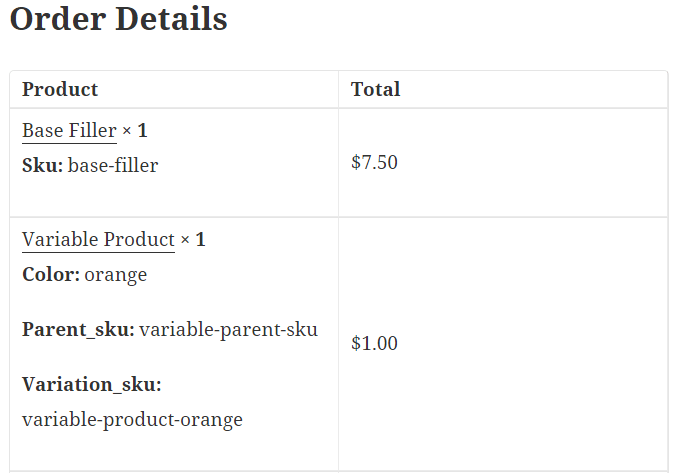Click the Parent_sku label
Viewport: 675px width, 473px height.
tap(78, 329)
